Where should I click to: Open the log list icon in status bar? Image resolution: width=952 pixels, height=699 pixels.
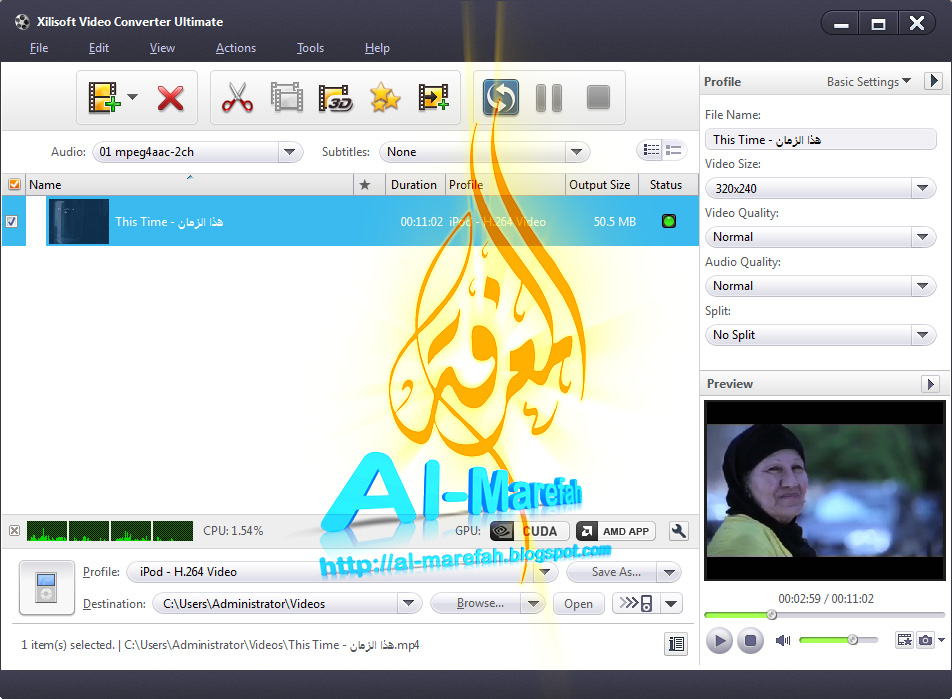[x=676, y=644]
